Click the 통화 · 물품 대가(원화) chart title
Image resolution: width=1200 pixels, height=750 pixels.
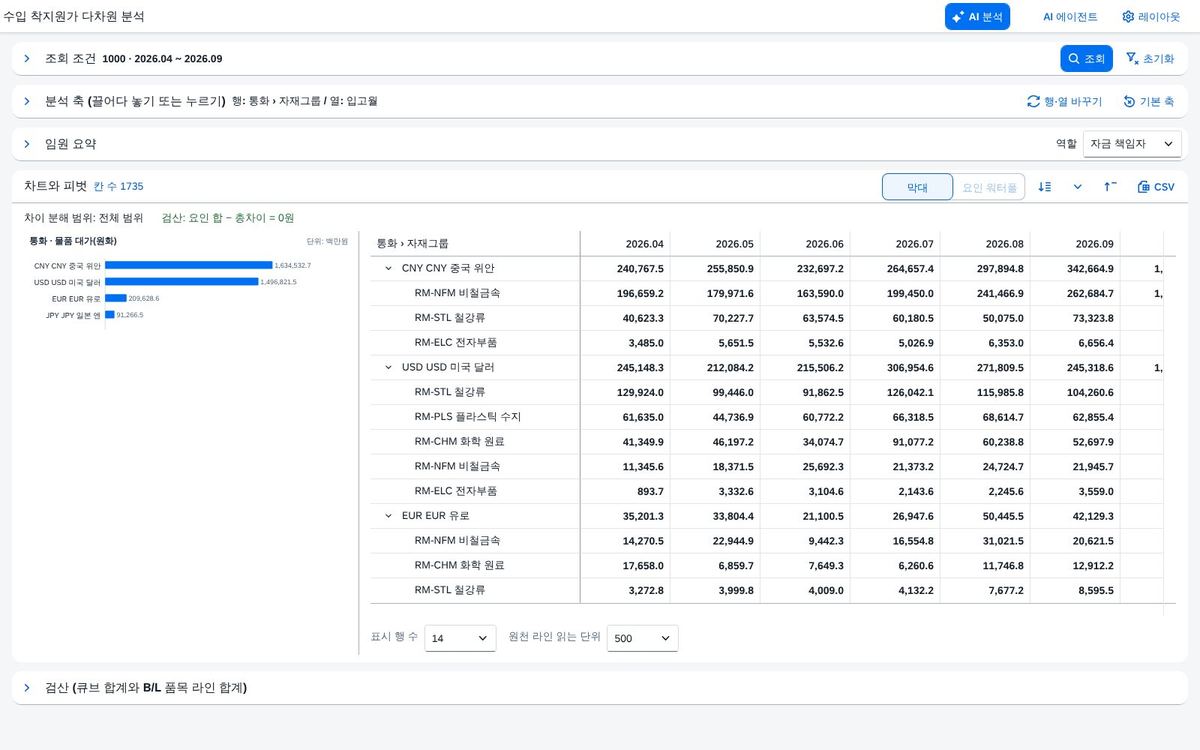[x=73, y=241]
